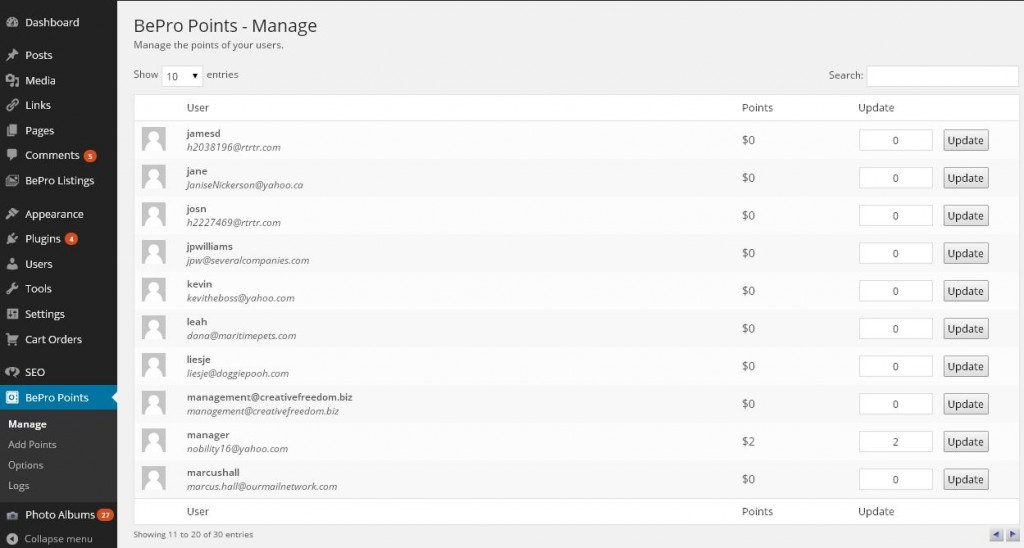The image size is (1024, 548).
Task: Click points input field for kevin
Action: [895, 291]
